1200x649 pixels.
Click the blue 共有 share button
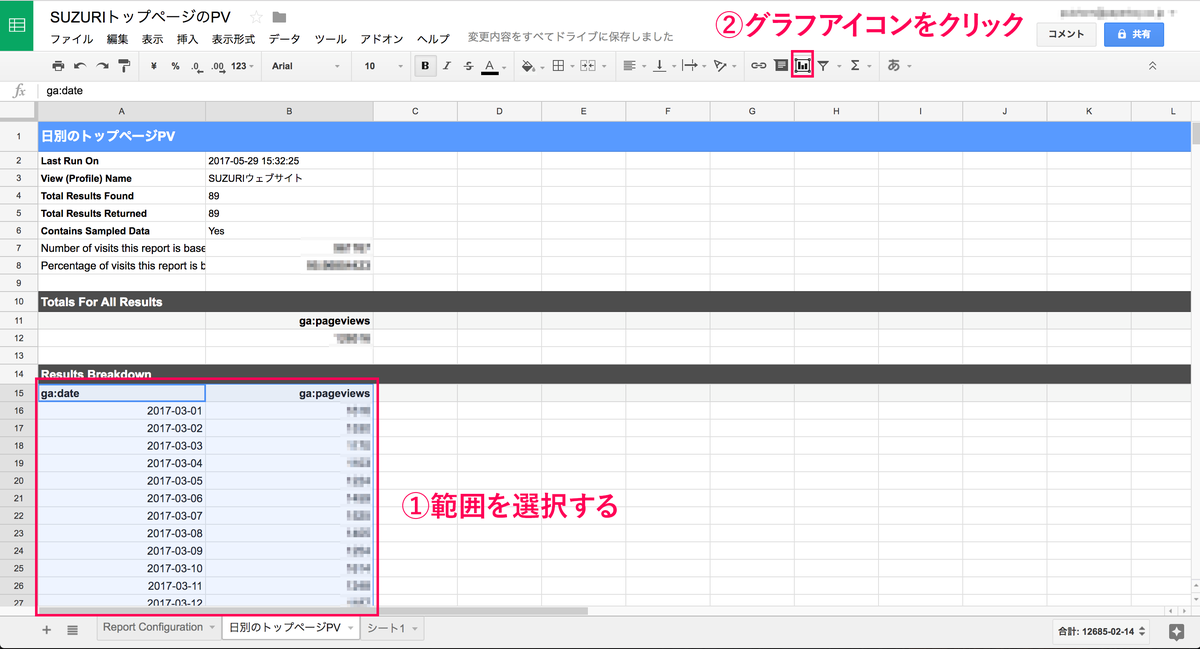point(1133,34)
